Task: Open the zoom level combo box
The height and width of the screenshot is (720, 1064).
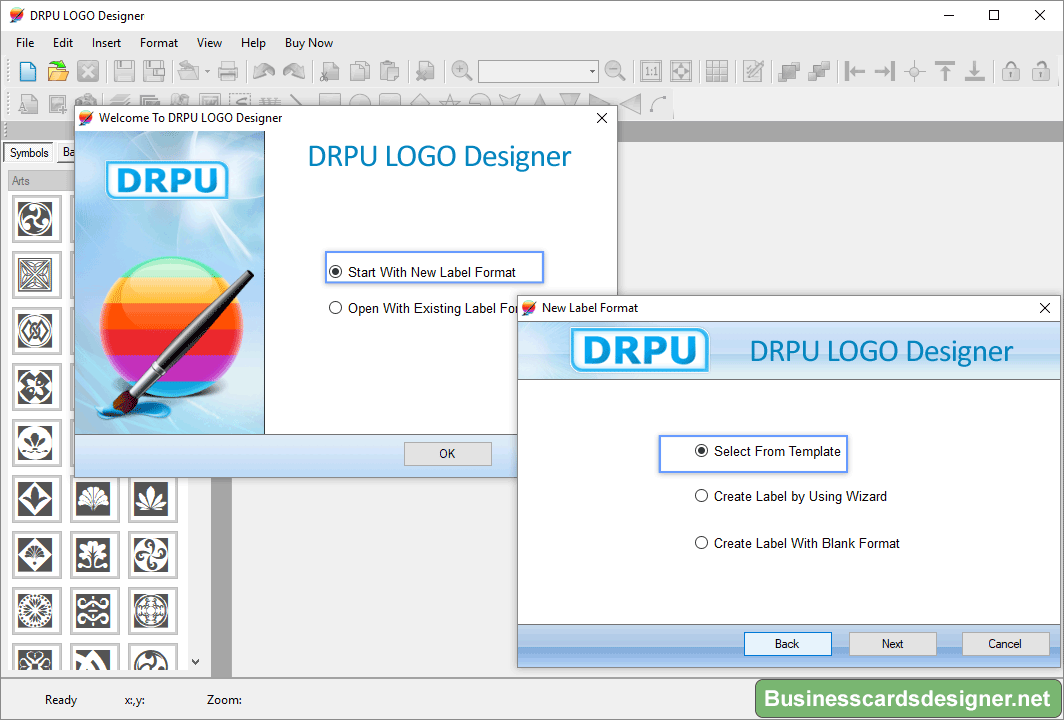Action: (538, 71)
